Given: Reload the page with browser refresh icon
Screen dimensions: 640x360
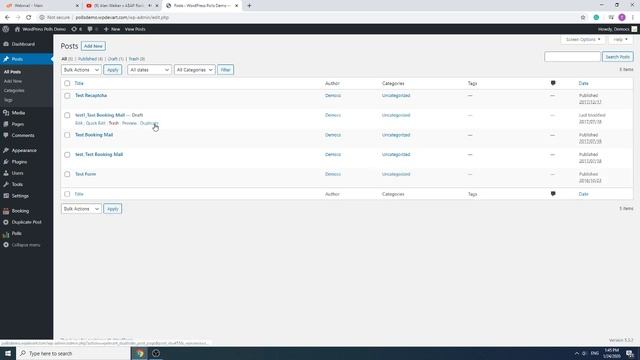Looking at the screenshot, I should 29,18.
